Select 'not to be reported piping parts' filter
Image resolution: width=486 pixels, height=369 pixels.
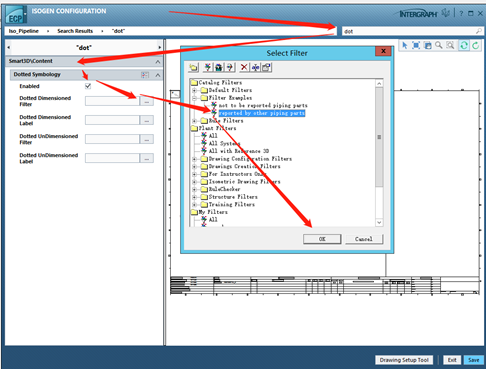(263, 106)
